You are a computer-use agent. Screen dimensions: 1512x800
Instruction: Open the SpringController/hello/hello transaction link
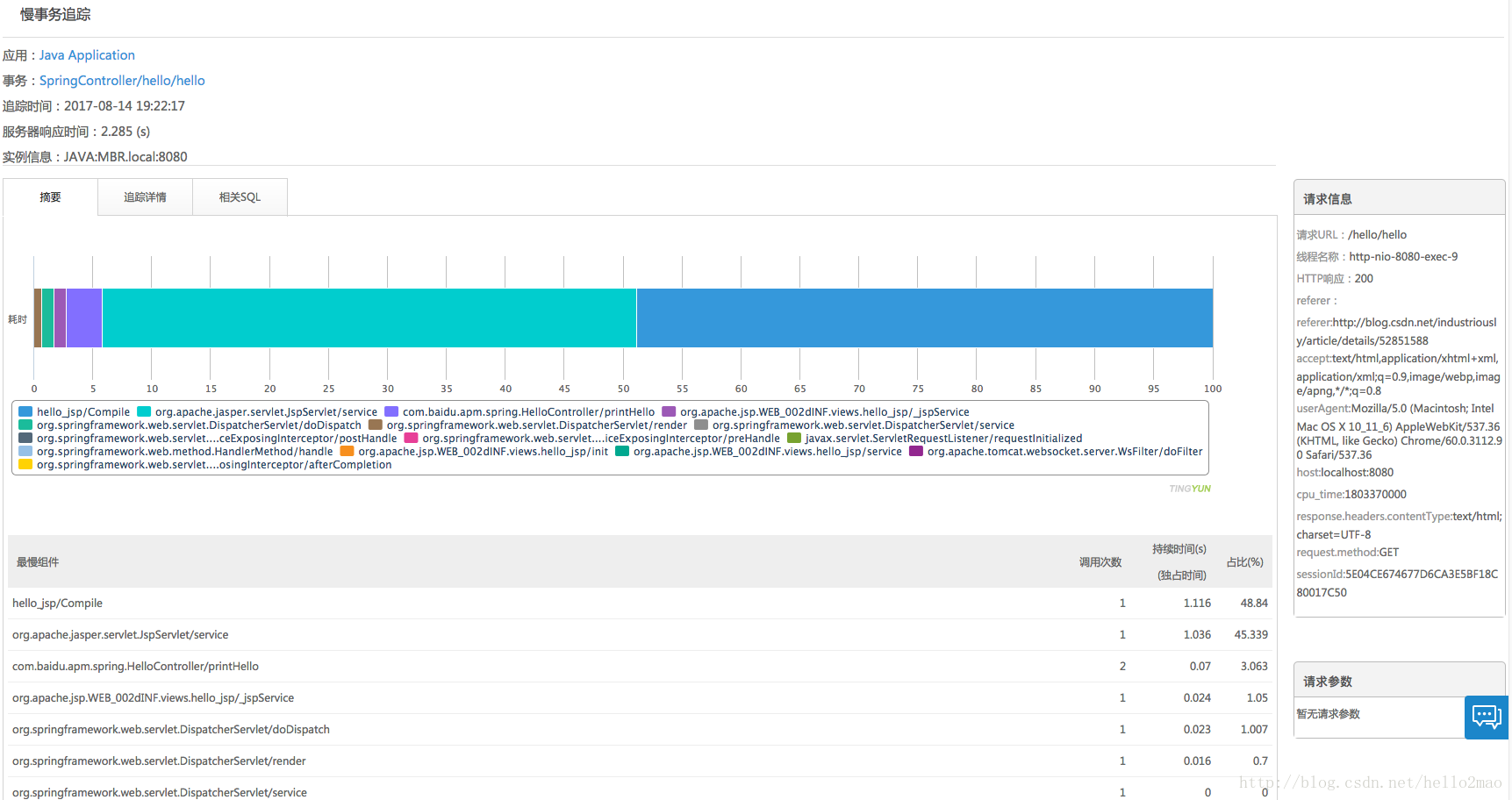(x=122, y=81)
